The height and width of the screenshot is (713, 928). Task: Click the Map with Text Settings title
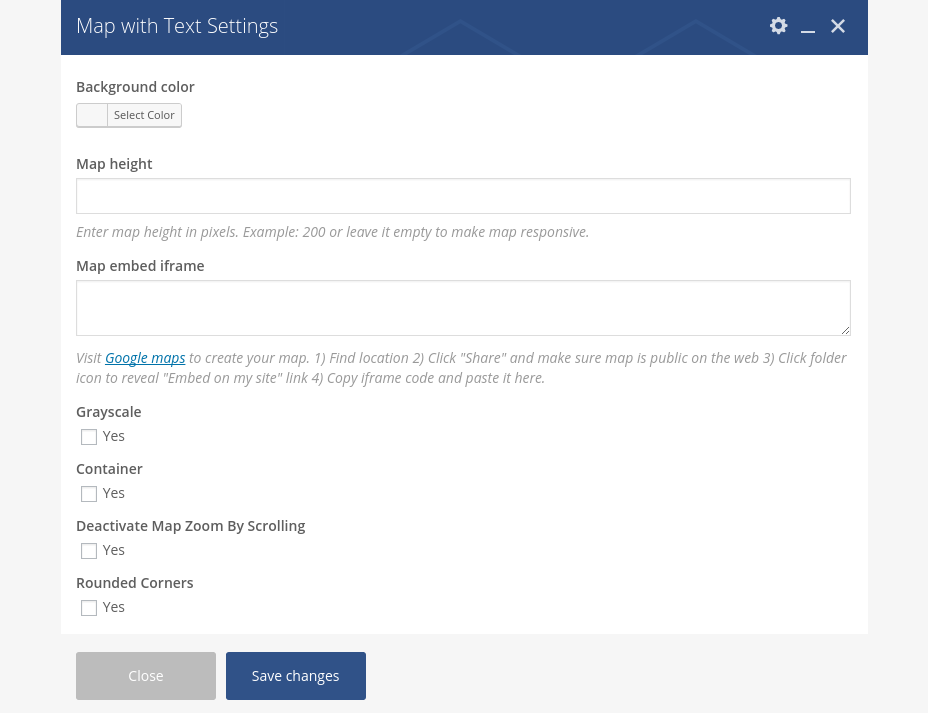click(x=177, y=26)
